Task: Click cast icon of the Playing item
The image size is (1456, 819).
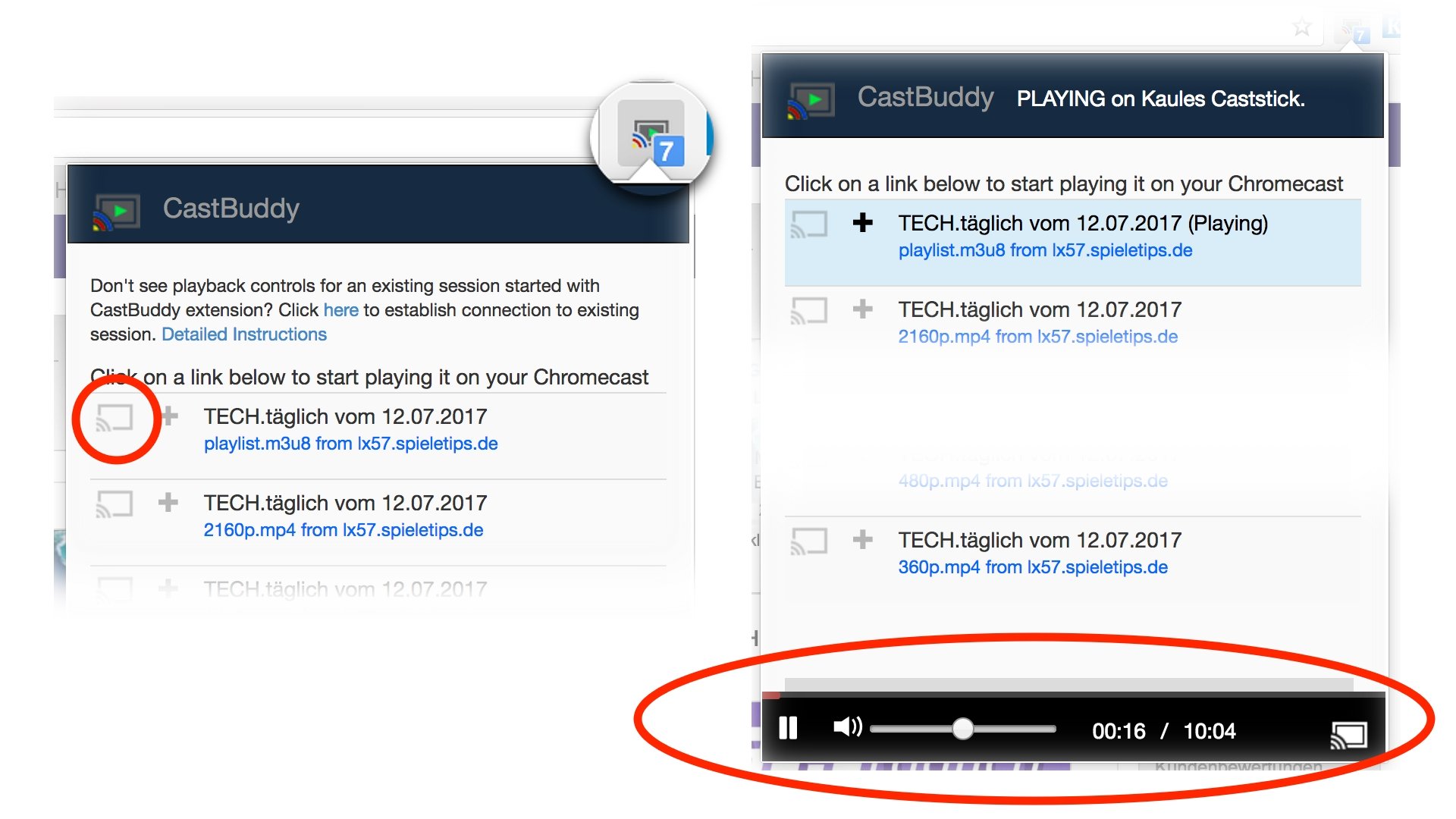Action: click(x=809, y=224)
